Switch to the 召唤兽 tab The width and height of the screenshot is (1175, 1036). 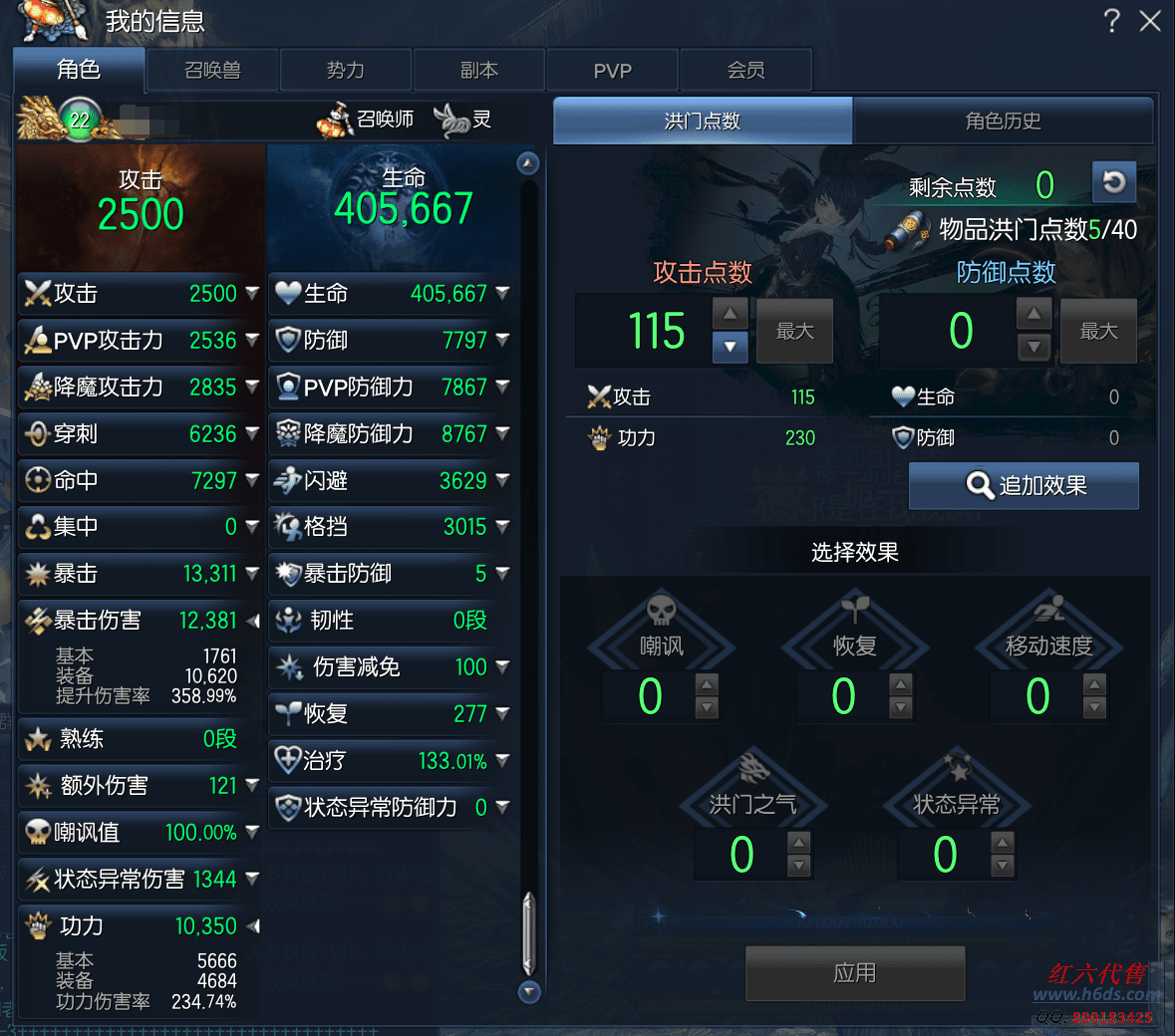[212, 71]
